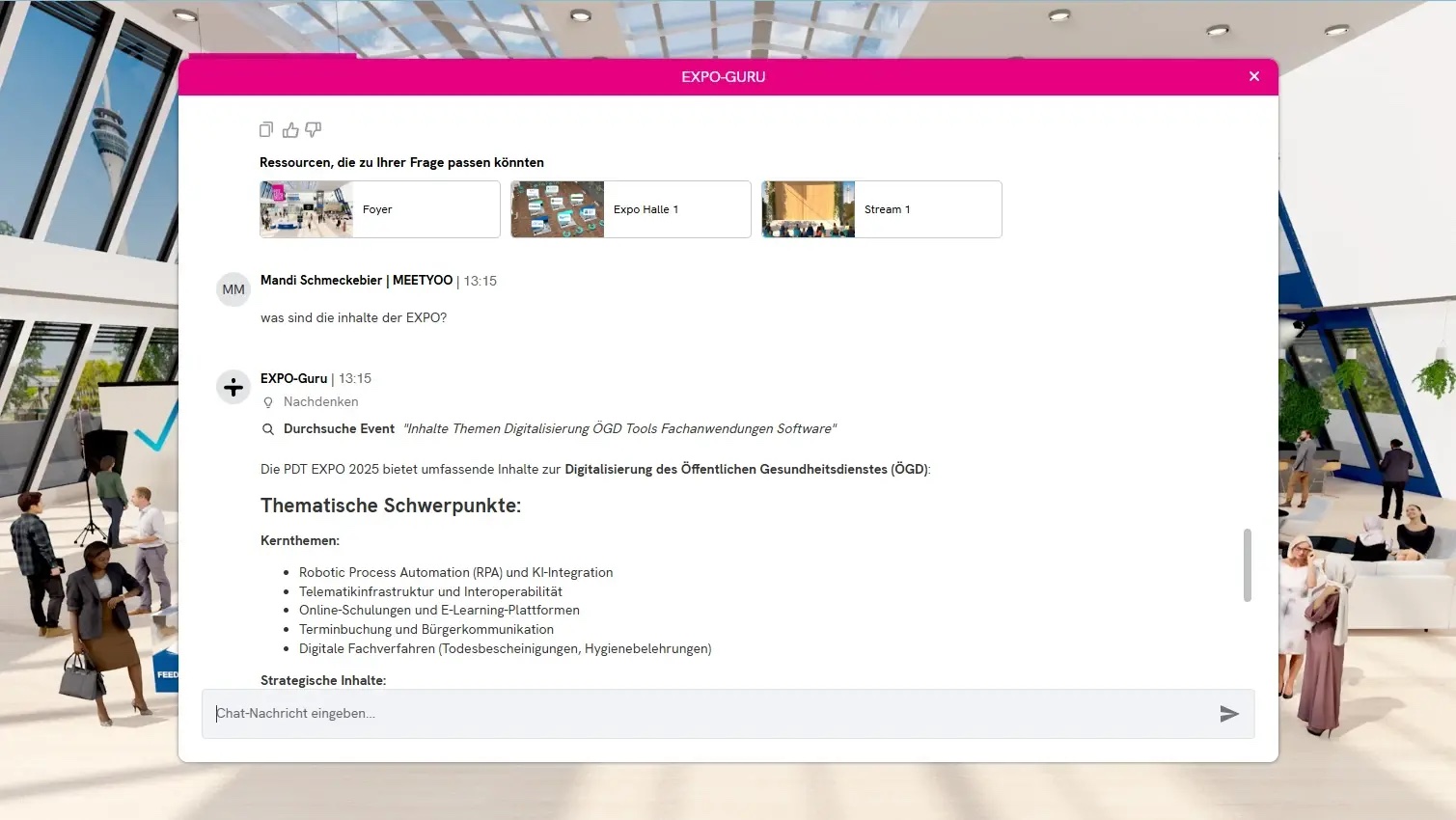
Task: Select the Foyer resource label
Action: [x=377, y=209]
